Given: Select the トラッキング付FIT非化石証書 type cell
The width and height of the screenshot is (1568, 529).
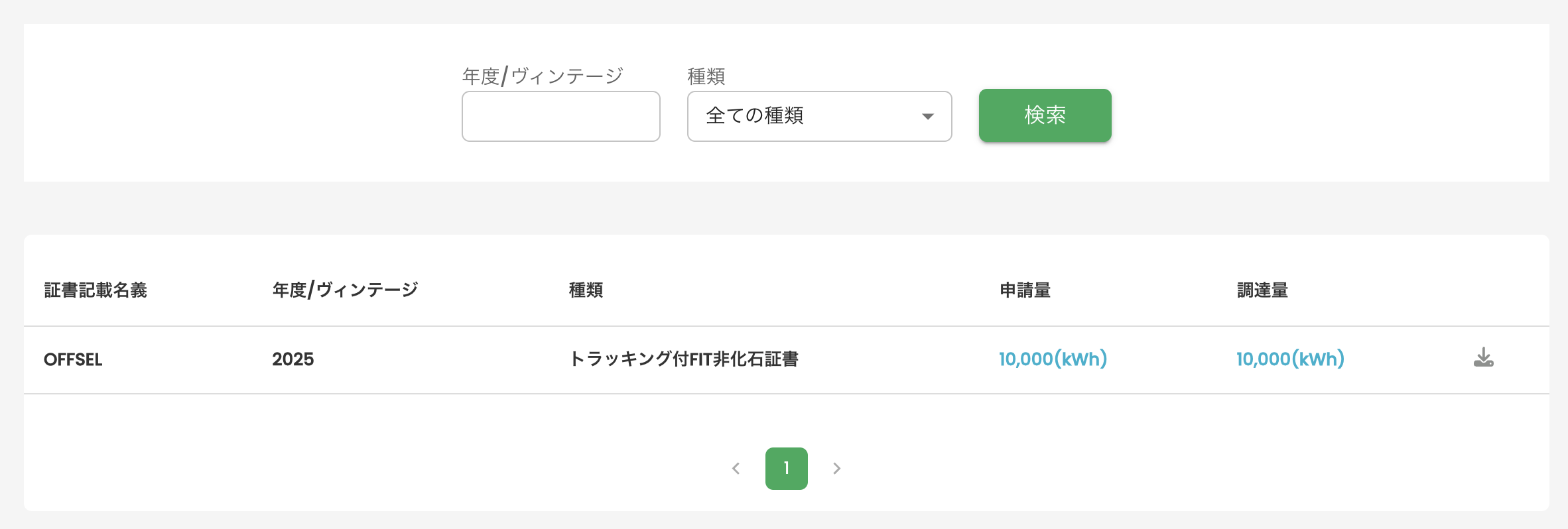Looking at the screenshot, I should click(x=684, y=359).
